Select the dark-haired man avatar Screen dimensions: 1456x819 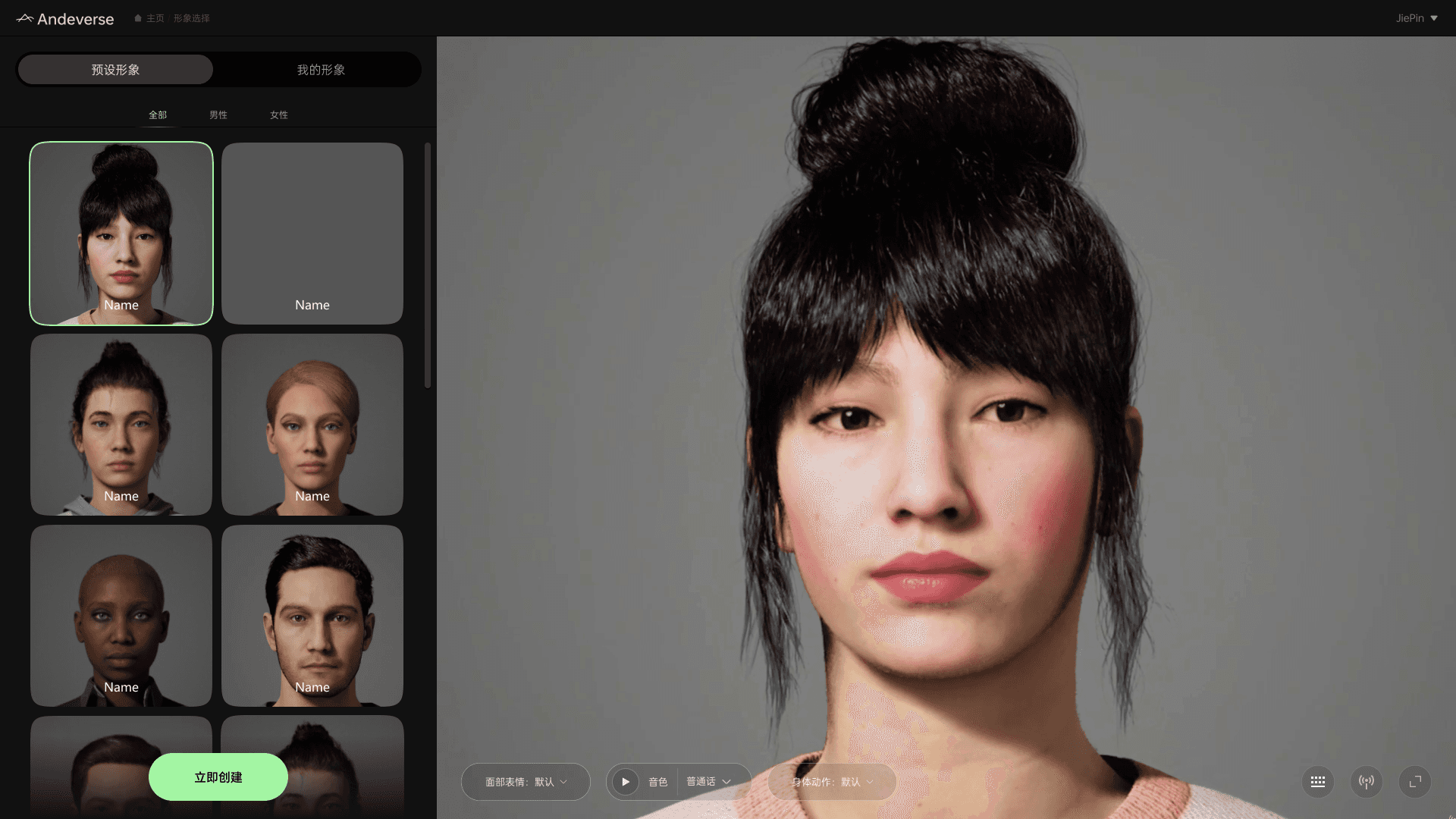312,616
